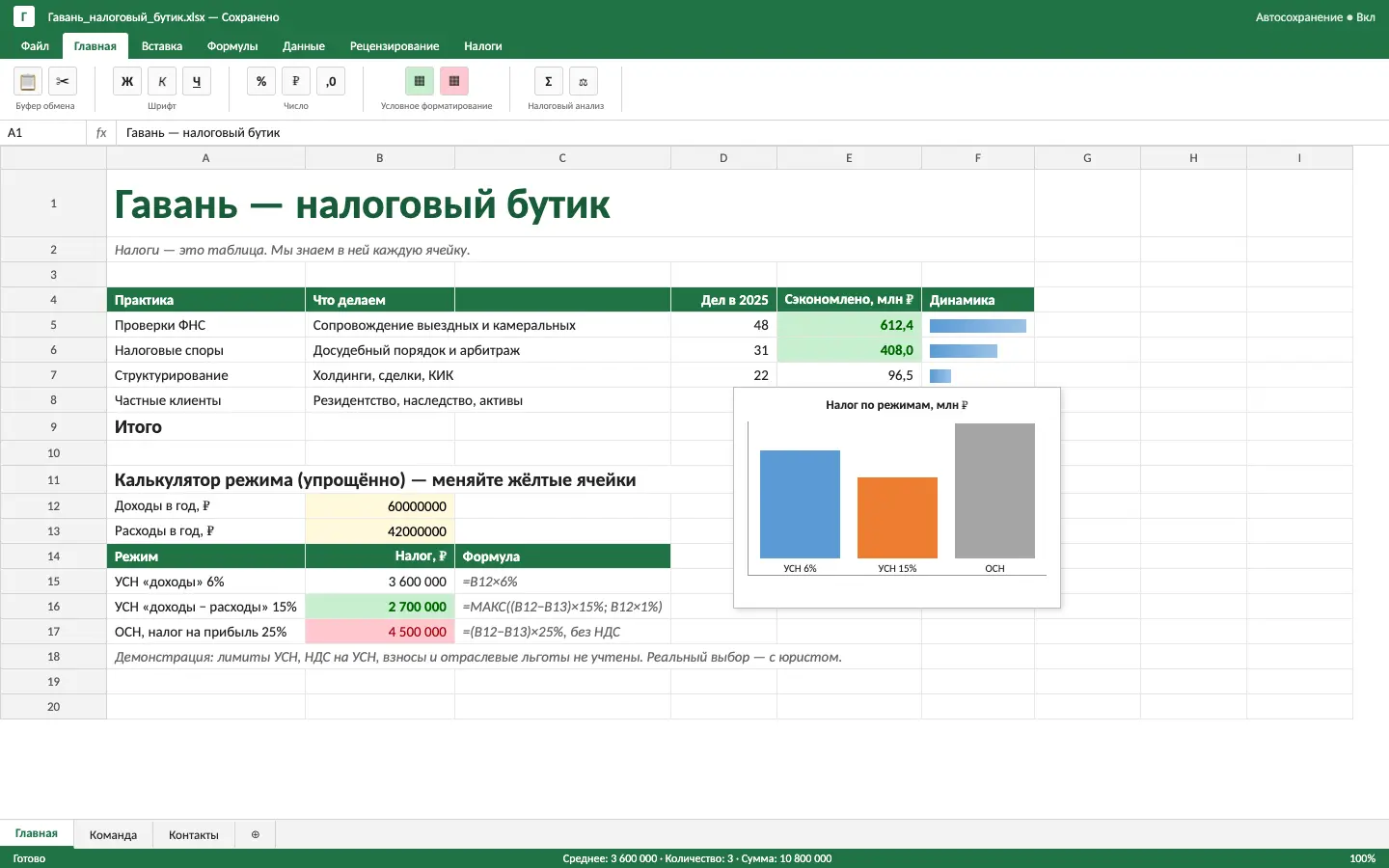Select row 9 header

[53, 427]
